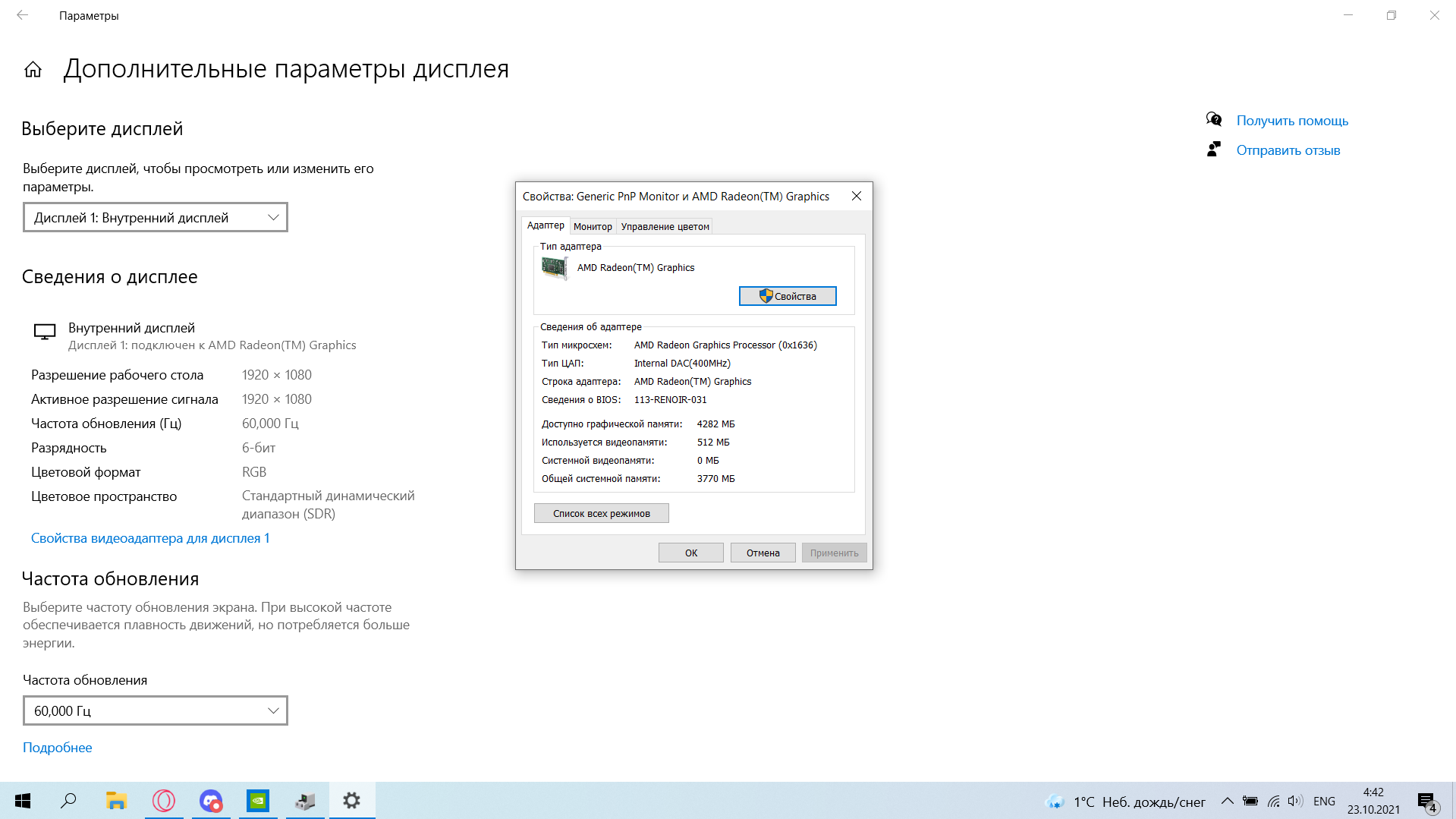The image size is (1456, 819).
Task: Launch Opera browser from taskbar
Action: coord(163,801)
